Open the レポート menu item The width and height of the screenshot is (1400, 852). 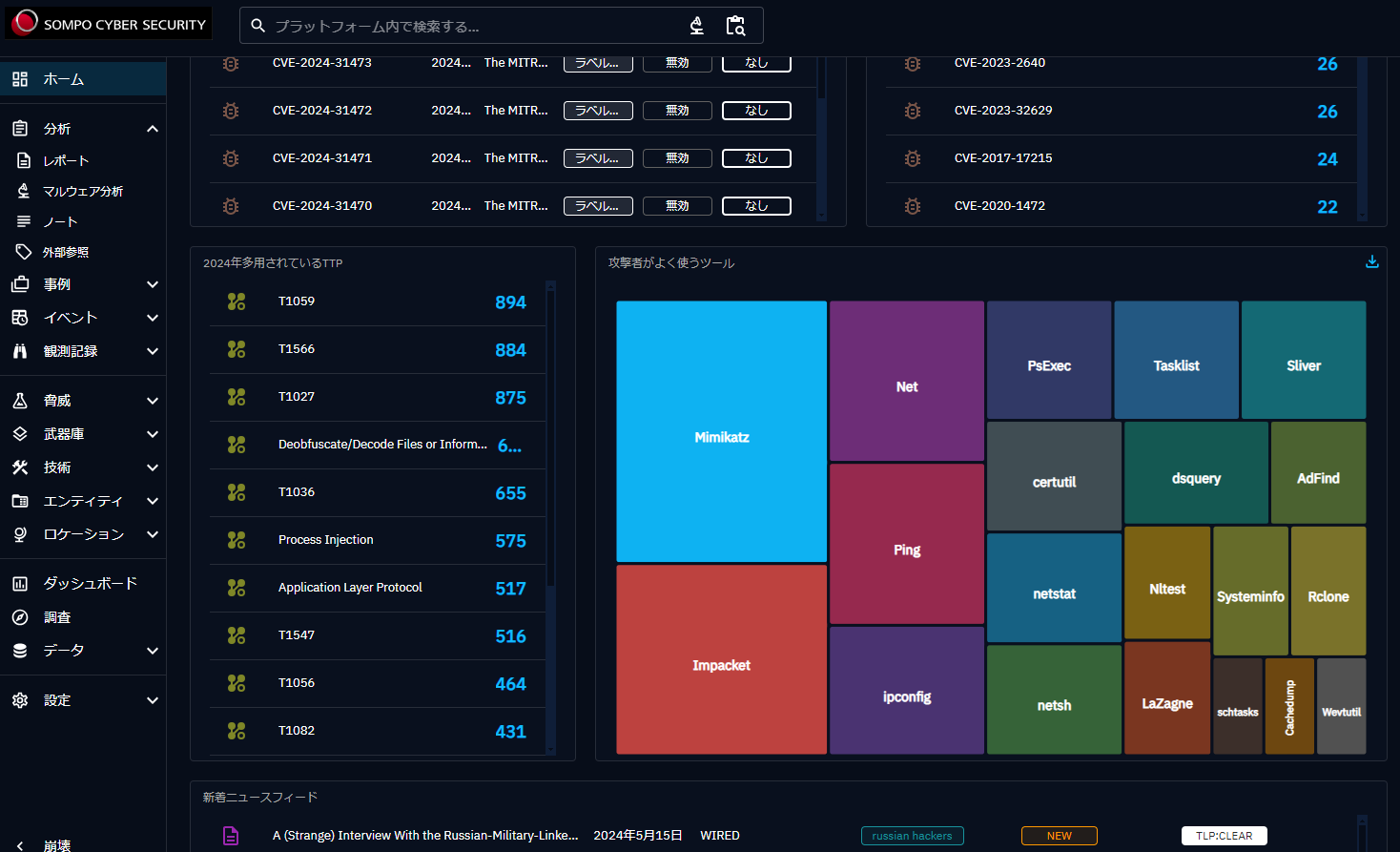coord(83,160)
